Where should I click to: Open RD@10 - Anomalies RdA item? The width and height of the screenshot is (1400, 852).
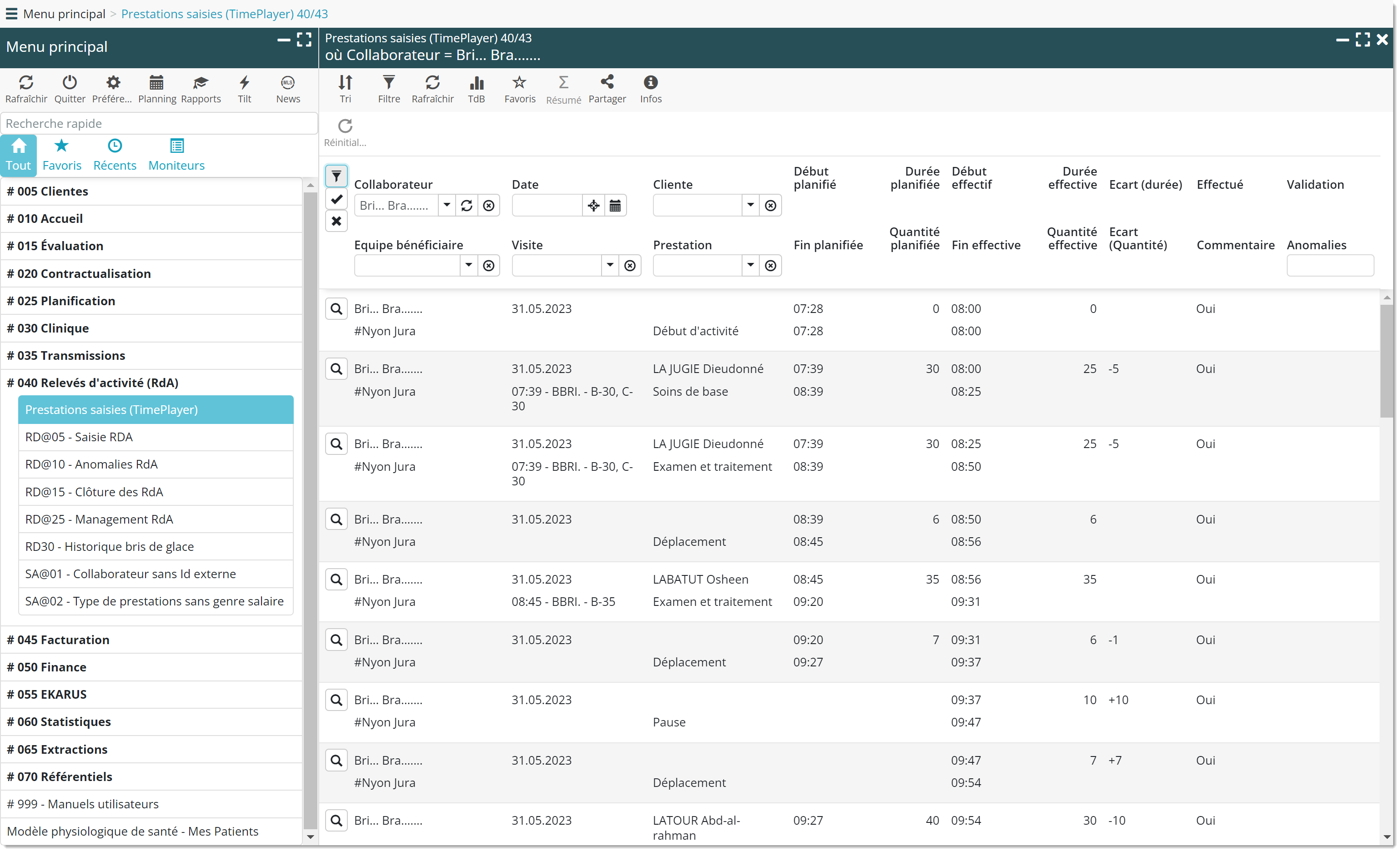point(91,464)
